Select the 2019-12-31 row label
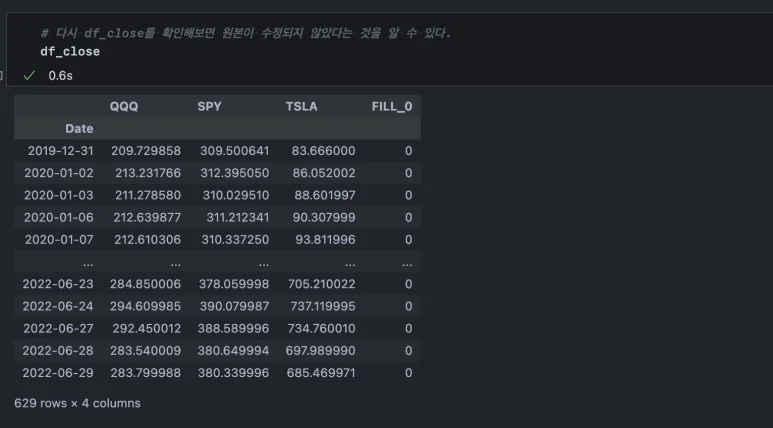This screenshot has width=773, height=428. pyautogui.click(x=57, y=151)
